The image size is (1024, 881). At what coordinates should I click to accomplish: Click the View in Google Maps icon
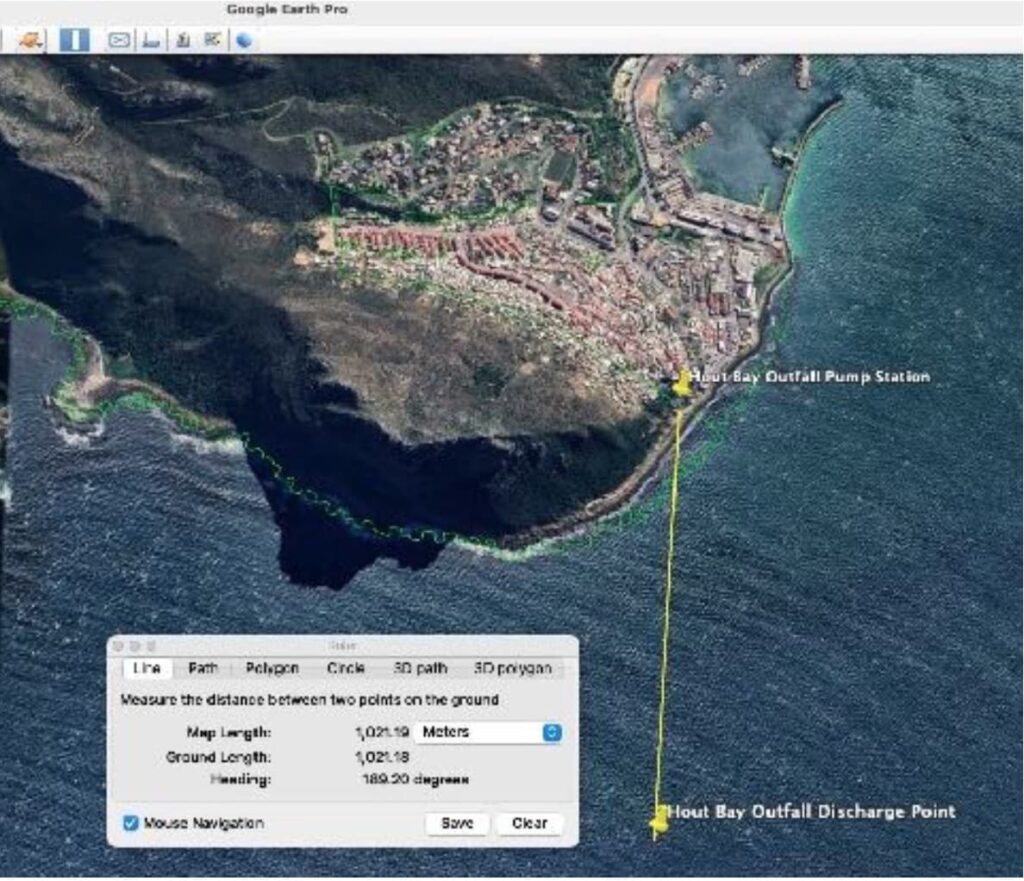click(212, 40)
